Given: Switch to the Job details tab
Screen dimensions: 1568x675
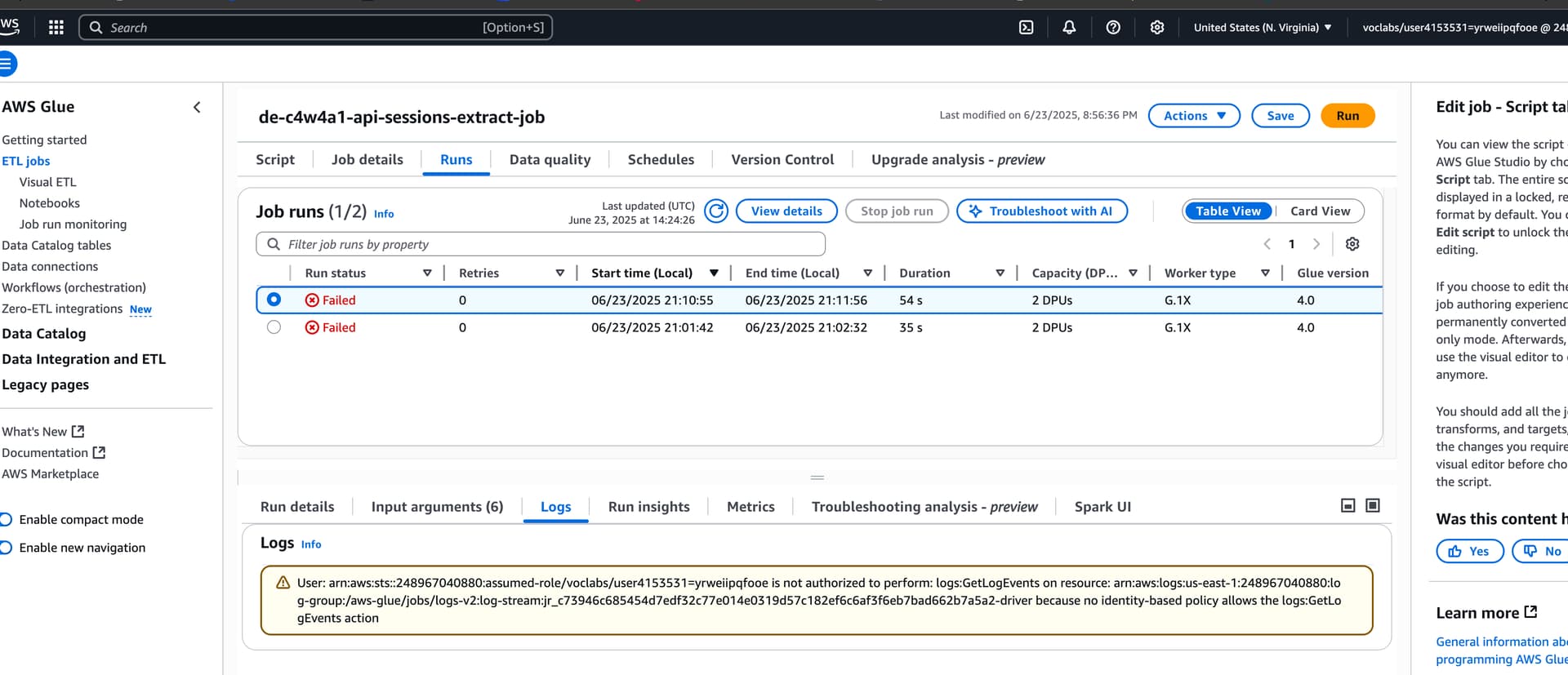Looking at the screenshot, I should click(x=367, y=160).
